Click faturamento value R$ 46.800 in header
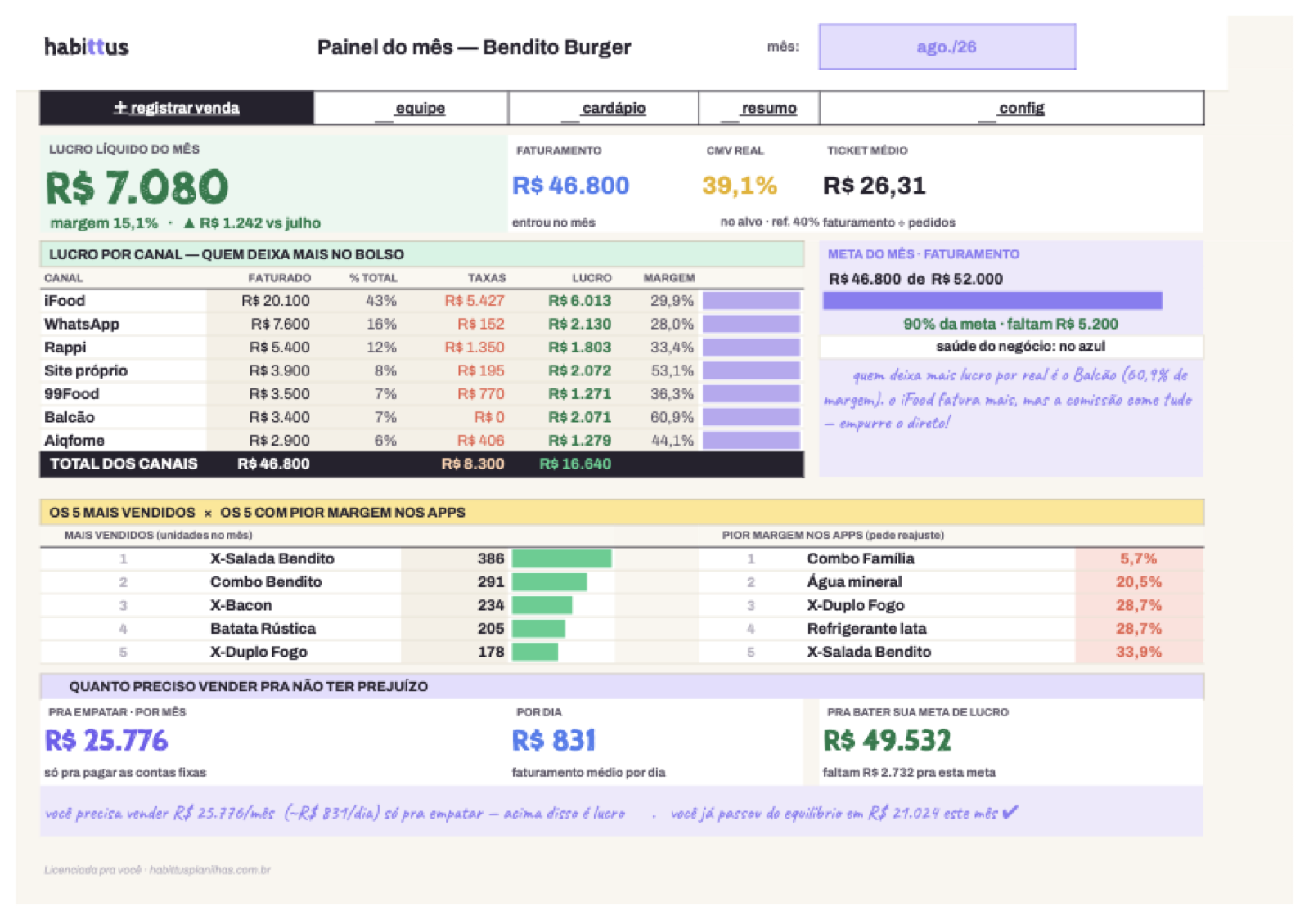 (571, 186)
